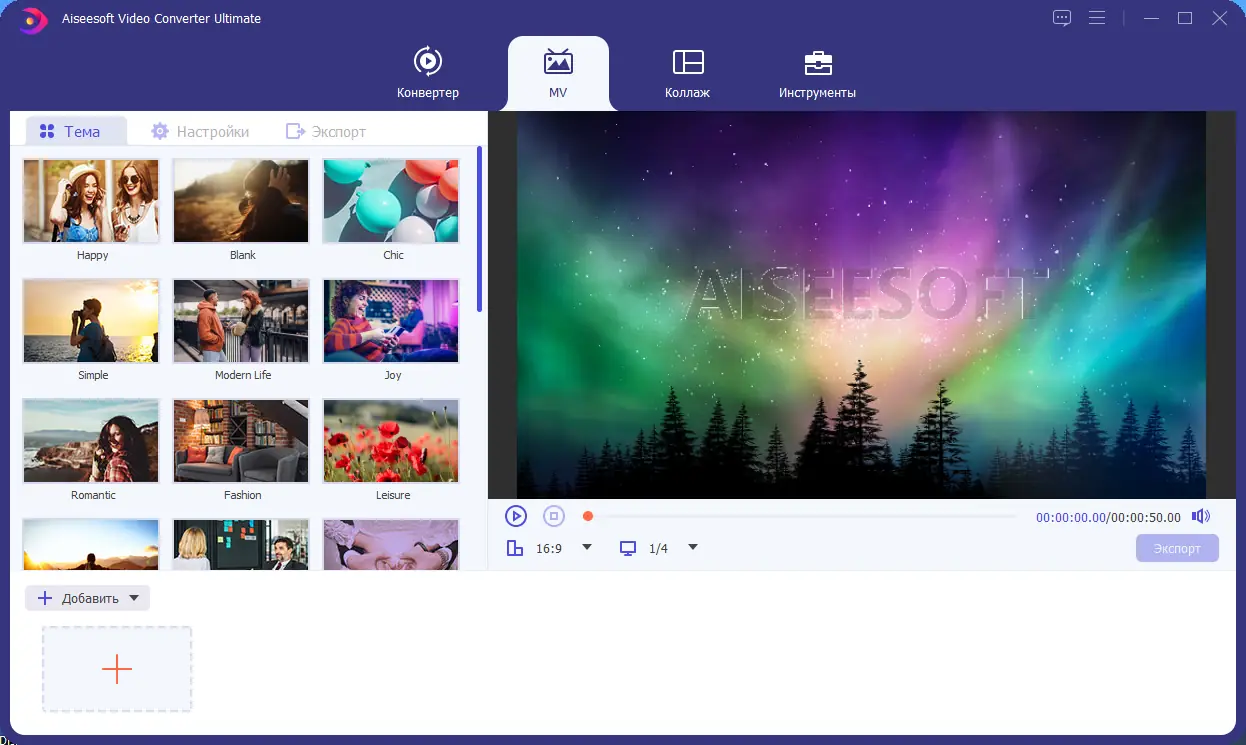1246x745 pixels.
Task: Expand the Добавить dropdown arrow
Action: [x=134, y=598]
